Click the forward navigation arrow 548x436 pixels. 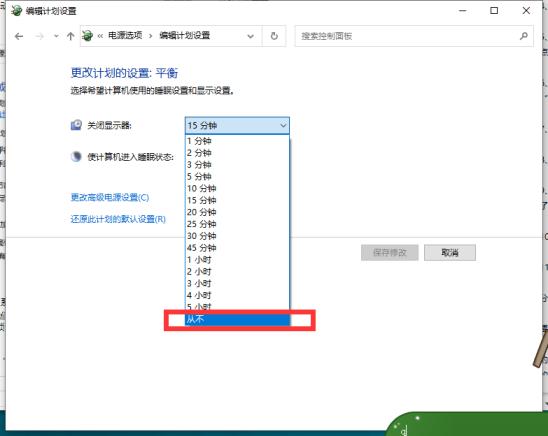tap(39, 36)
